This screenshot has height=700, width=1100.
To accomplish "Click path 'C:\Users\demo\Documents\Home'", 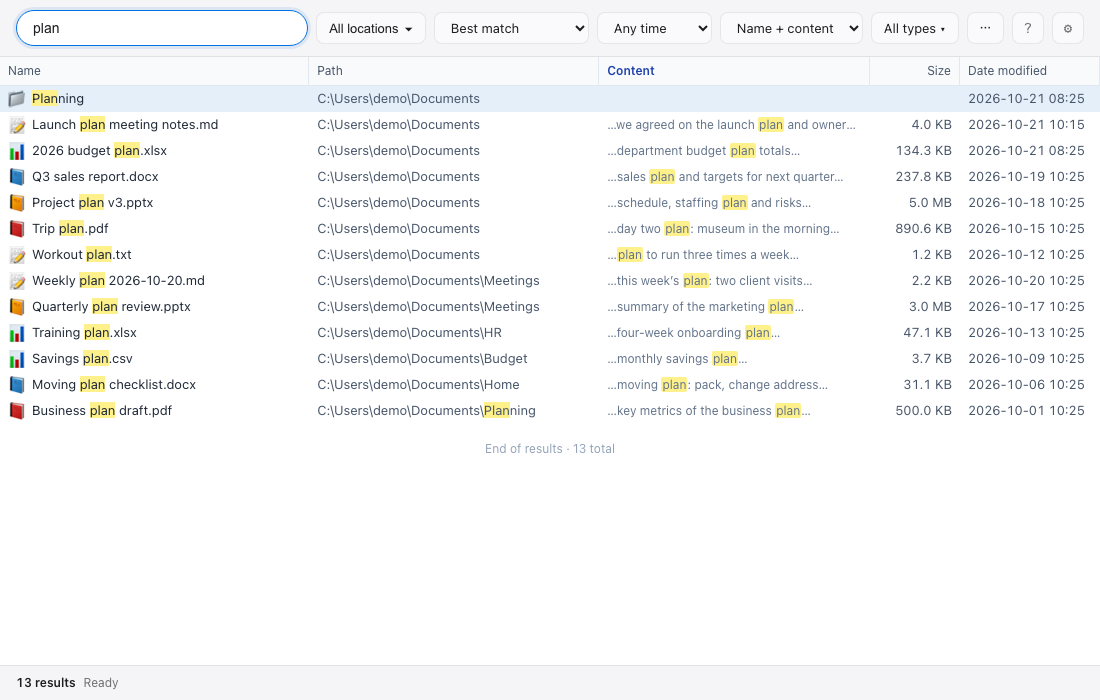I will (x=418, y=384).
